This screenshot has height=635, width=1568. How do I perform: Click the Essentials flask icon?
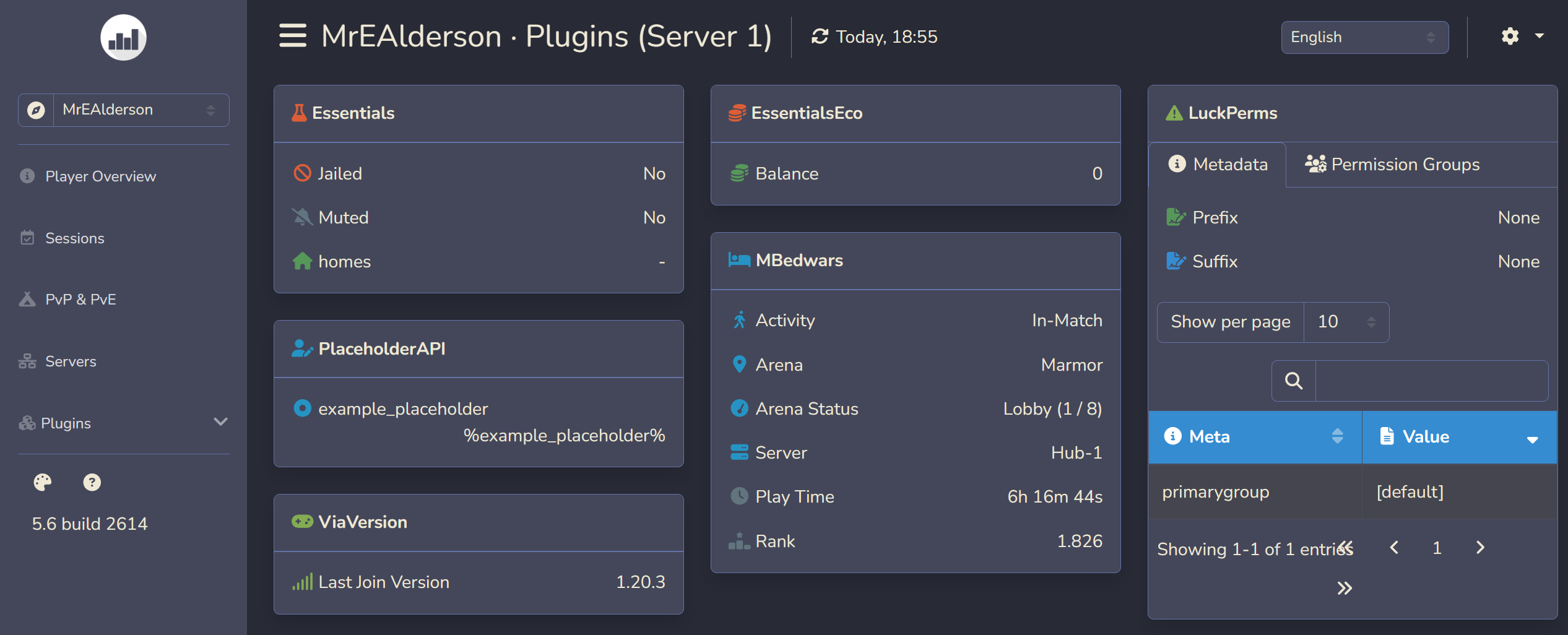coord(299,113)
